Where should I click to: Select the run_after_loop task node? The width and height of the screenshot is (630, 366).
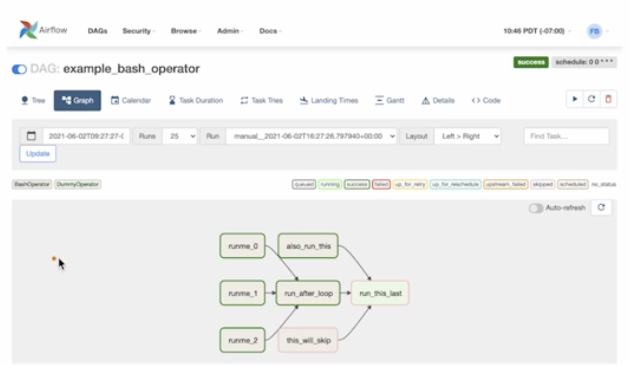click(308, 293)
